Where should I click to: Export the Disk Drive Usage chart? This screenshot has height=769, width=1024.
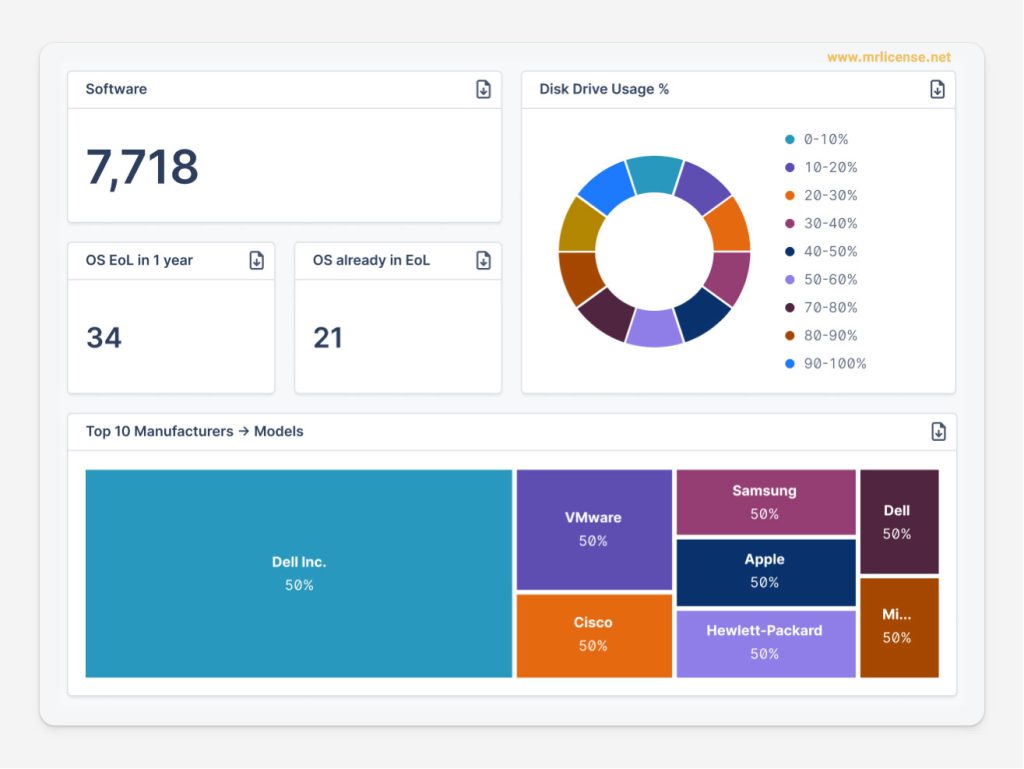(x=937, y=89)
